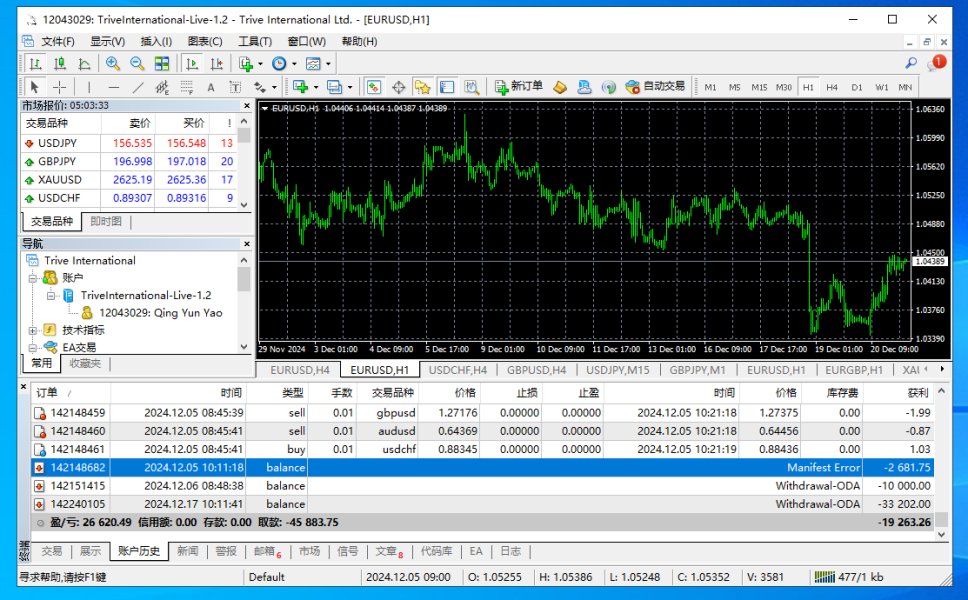Screen dimensions: 968x600
Task: Select the candlestick chart icon
Action: [x=60, y=63]
